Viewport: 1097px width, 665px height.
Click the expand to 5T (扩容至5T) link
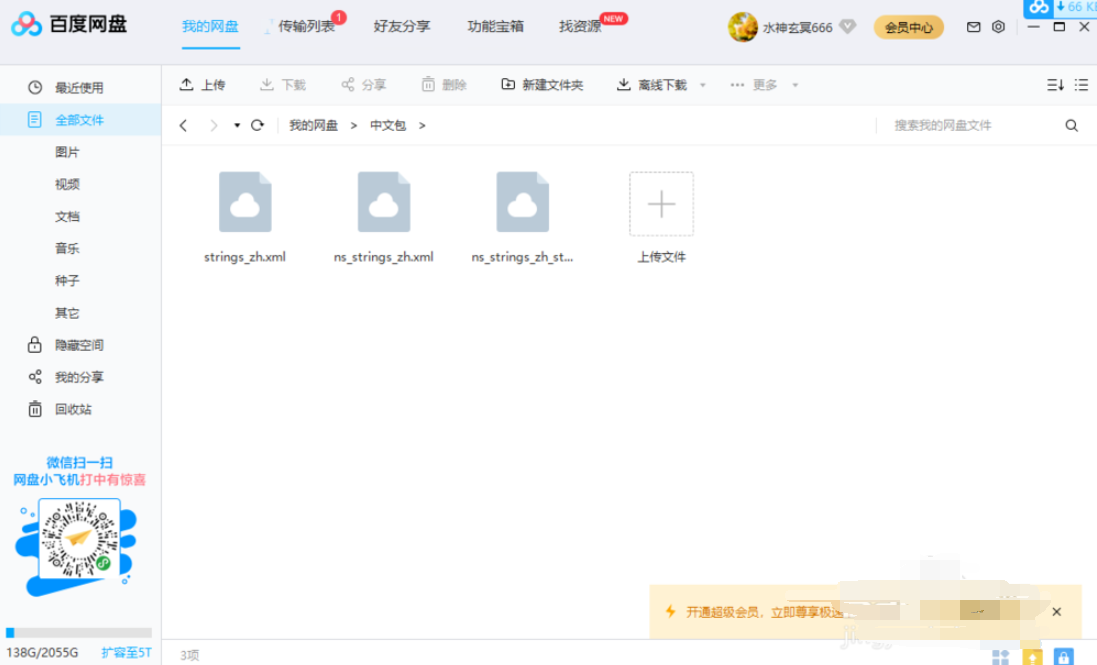coord(126,652)
